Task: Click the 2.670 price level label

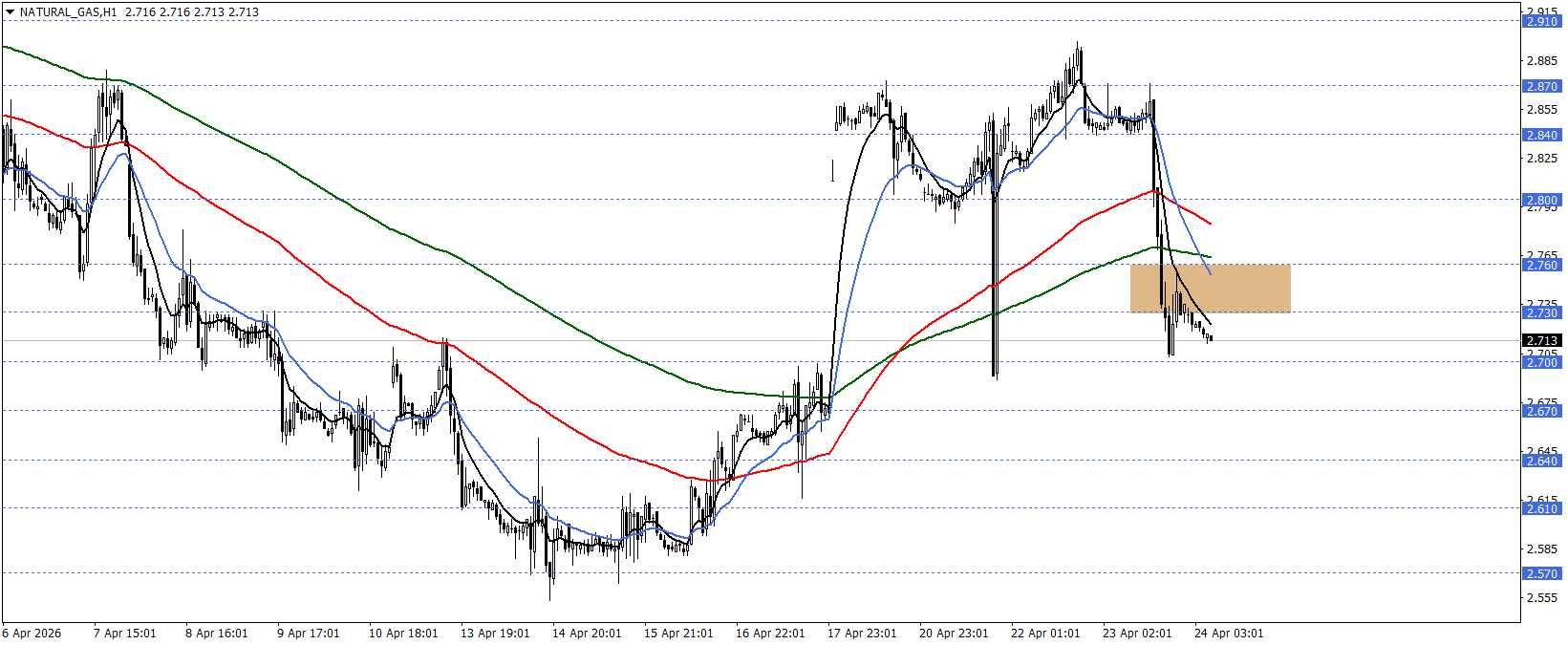Action: click(1541, 411)
